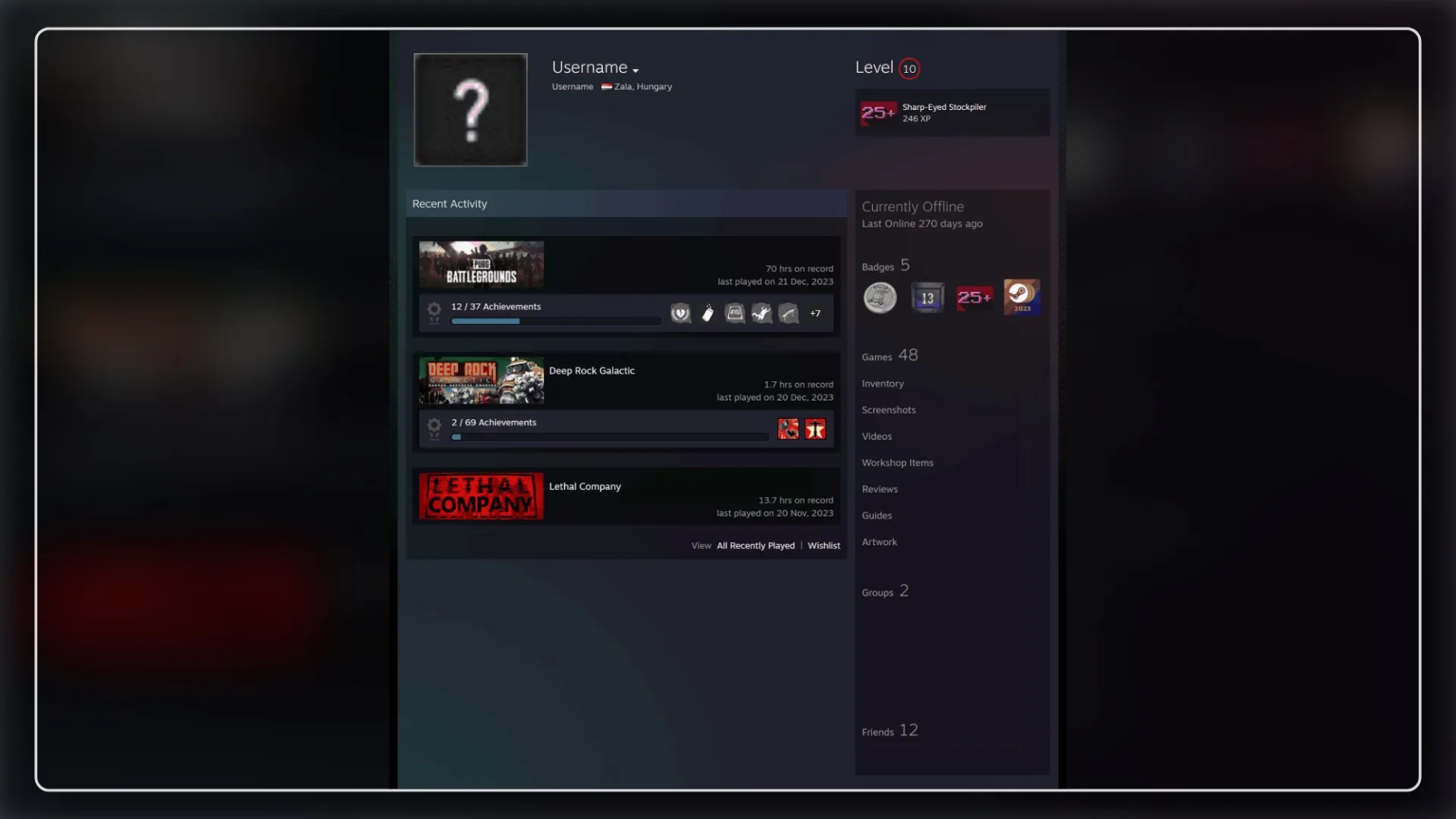The width and height of the screenshot is (1456, 819).
Task: Click the 13 years of service badge
Action: [927, 297]
